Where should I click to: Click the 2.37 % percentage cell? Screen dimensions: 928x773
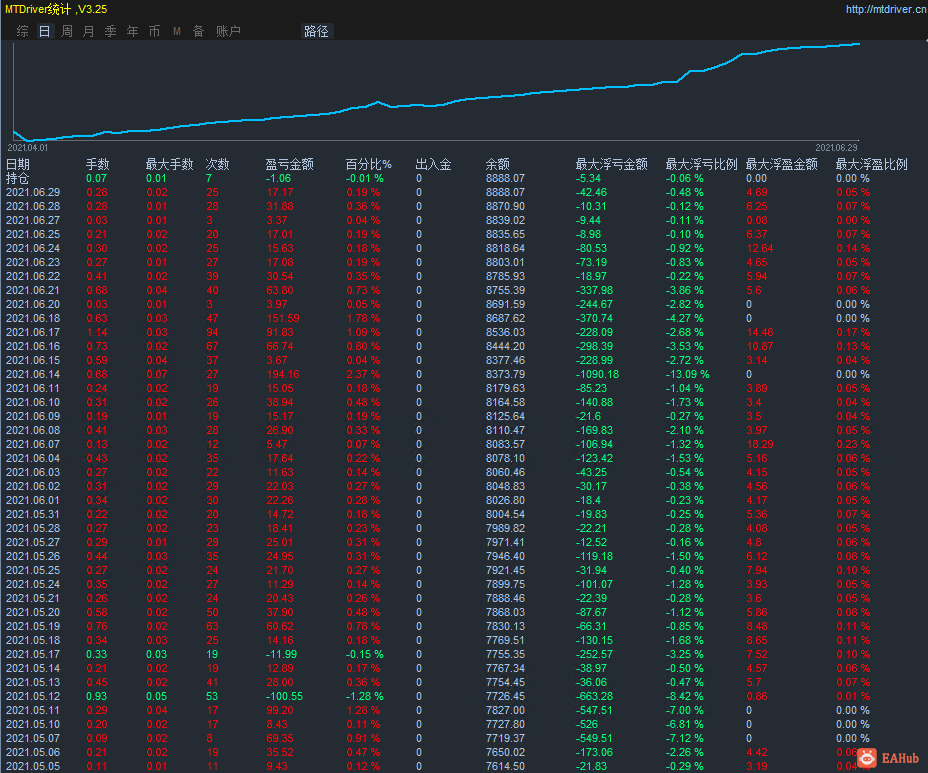tap(363, 374)
